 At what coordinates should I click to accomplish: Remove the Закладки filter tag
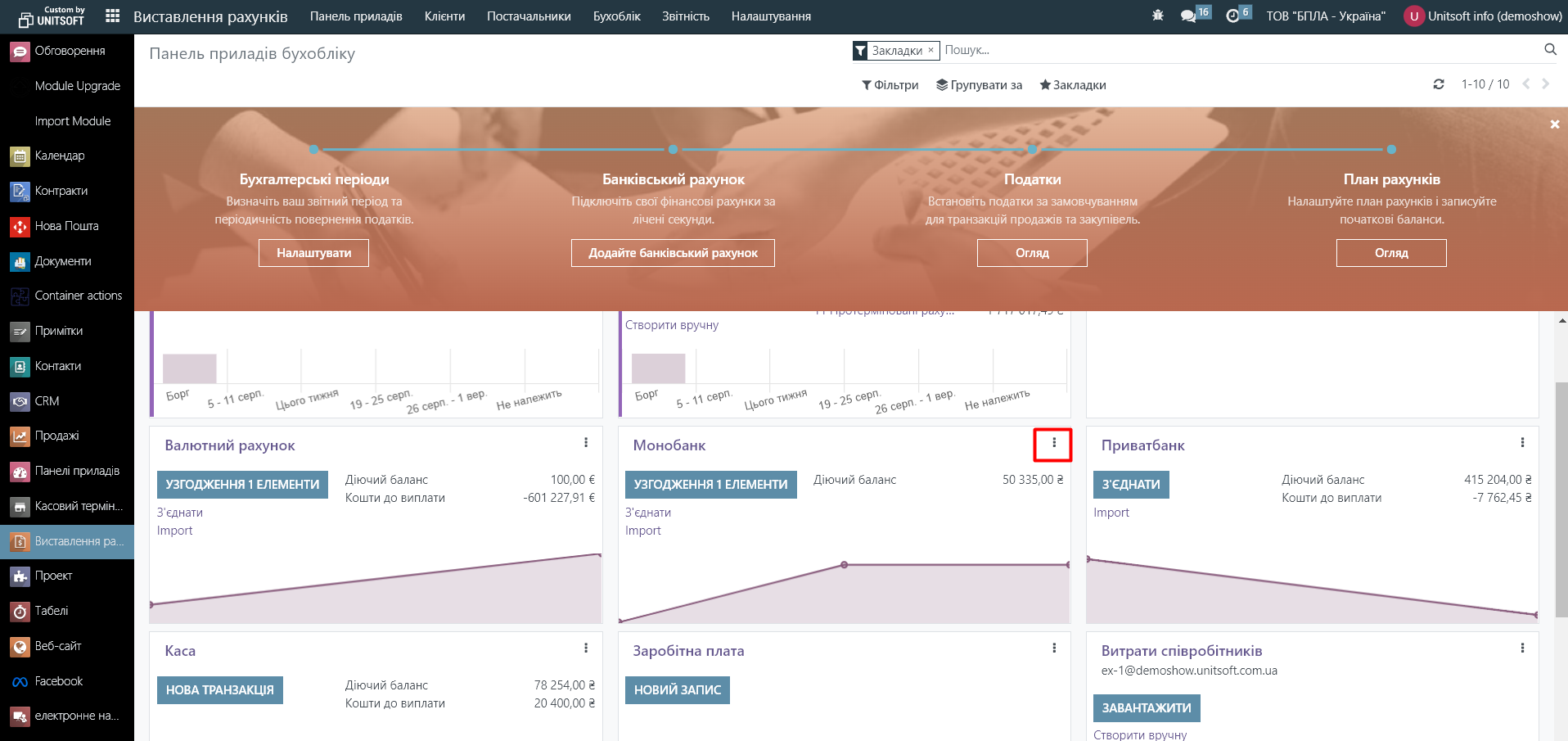point(930,50)
